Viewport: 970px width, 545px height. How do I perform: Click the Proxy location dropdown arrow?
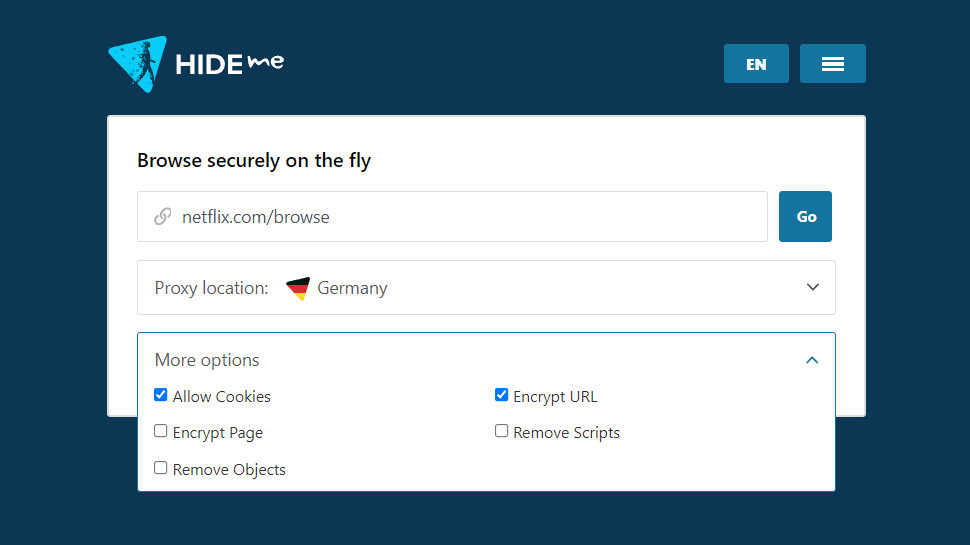point(813,287)
